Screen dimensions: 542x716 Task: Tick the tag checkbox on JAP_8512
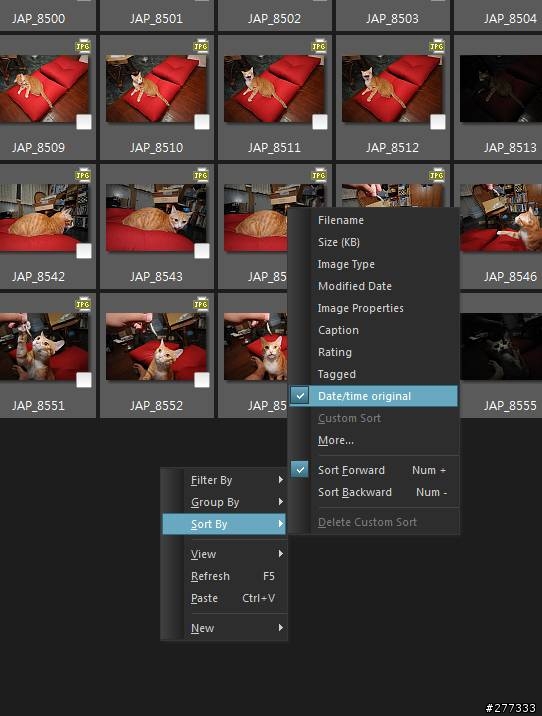tap(437, 122)
